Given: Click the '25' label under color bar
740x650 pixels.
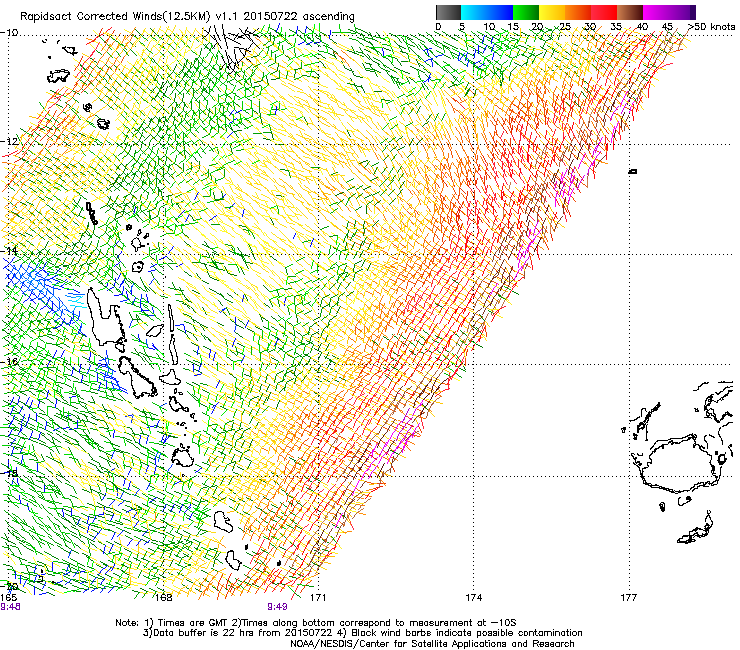Looking at the screenshot, I should (x=564, y=26).
